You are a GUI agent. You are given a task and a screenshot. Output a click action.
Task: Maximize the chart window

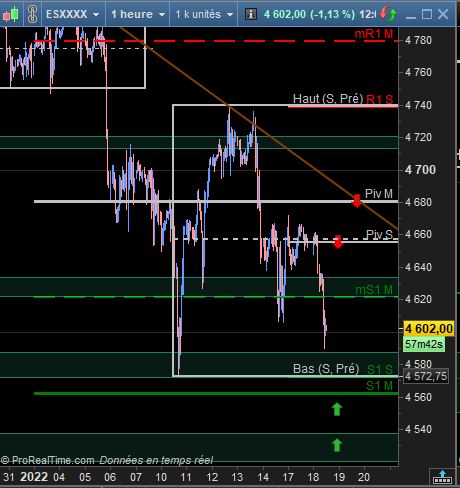click(427, 14)
